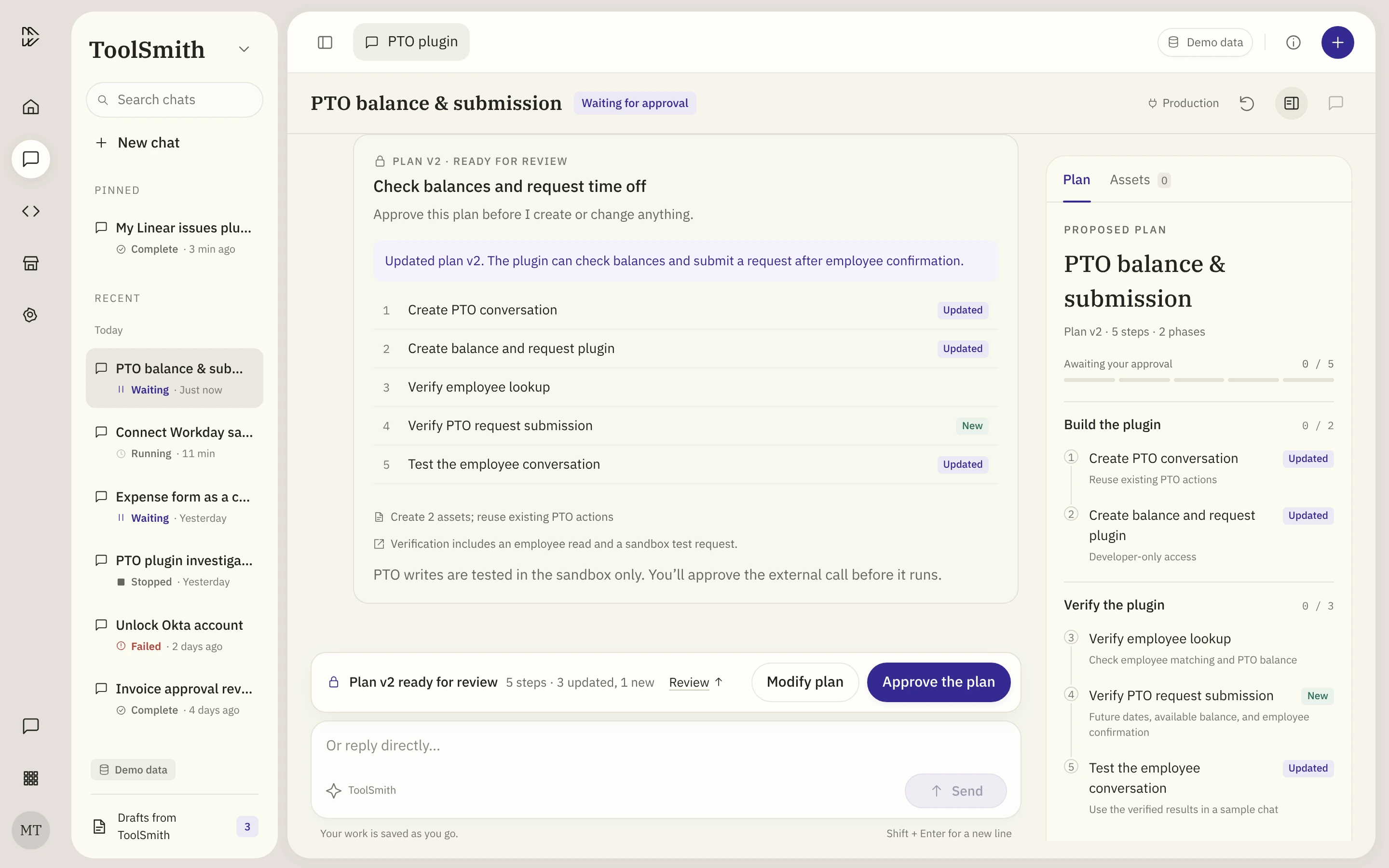Click the feedback chat icon near bottom rail
This screenshot has width=1389, height=868.
tap(30, 726)
